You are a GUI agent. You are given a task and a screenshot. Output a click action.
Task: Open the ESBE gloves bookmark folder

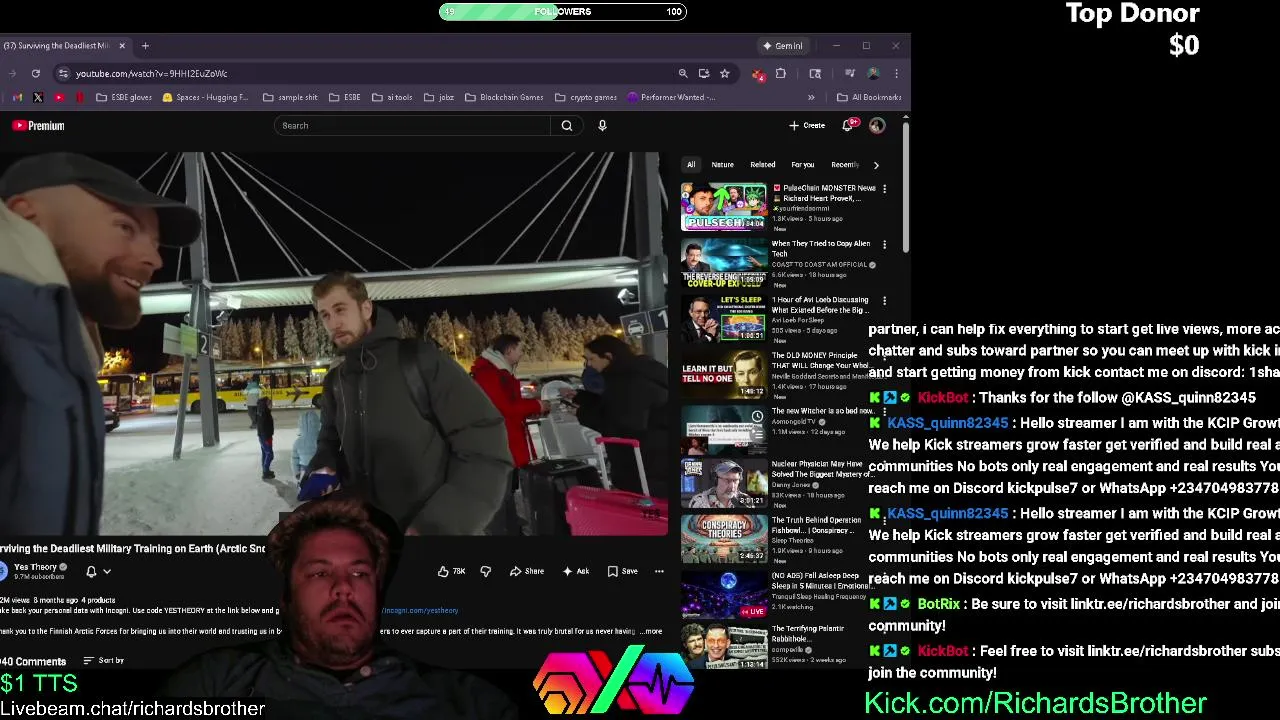(x=124, y=97)
